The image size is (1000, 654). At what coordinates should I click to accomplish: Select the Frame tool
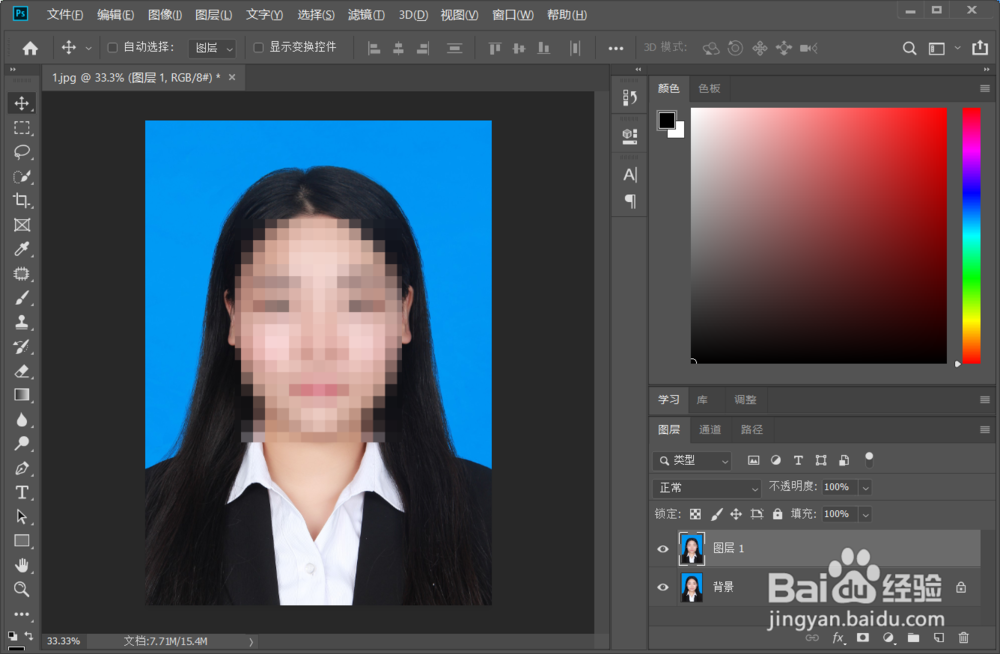coord(22,225)
